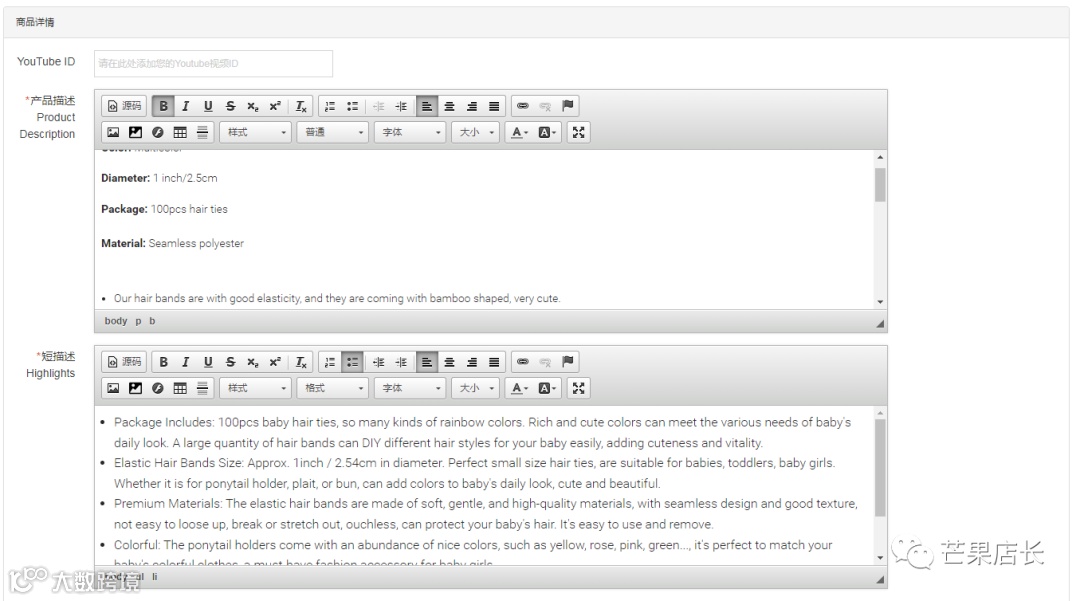
Task: Click Highlights editor scrollbar down arrow
Action: (880, 558)
